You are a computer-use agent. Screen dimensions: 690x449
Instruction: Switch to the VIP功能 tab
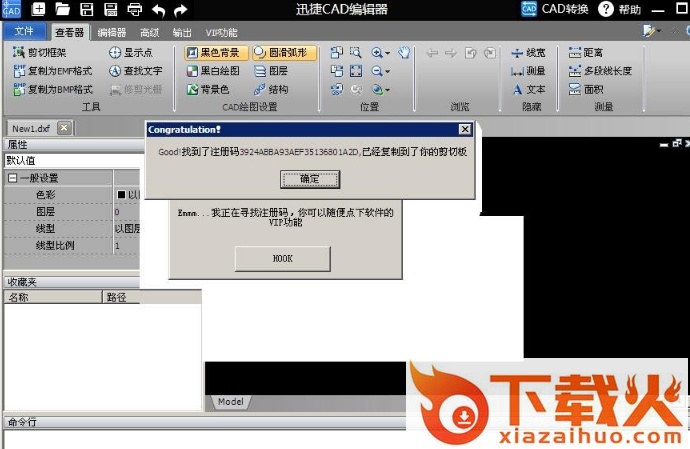221,32
